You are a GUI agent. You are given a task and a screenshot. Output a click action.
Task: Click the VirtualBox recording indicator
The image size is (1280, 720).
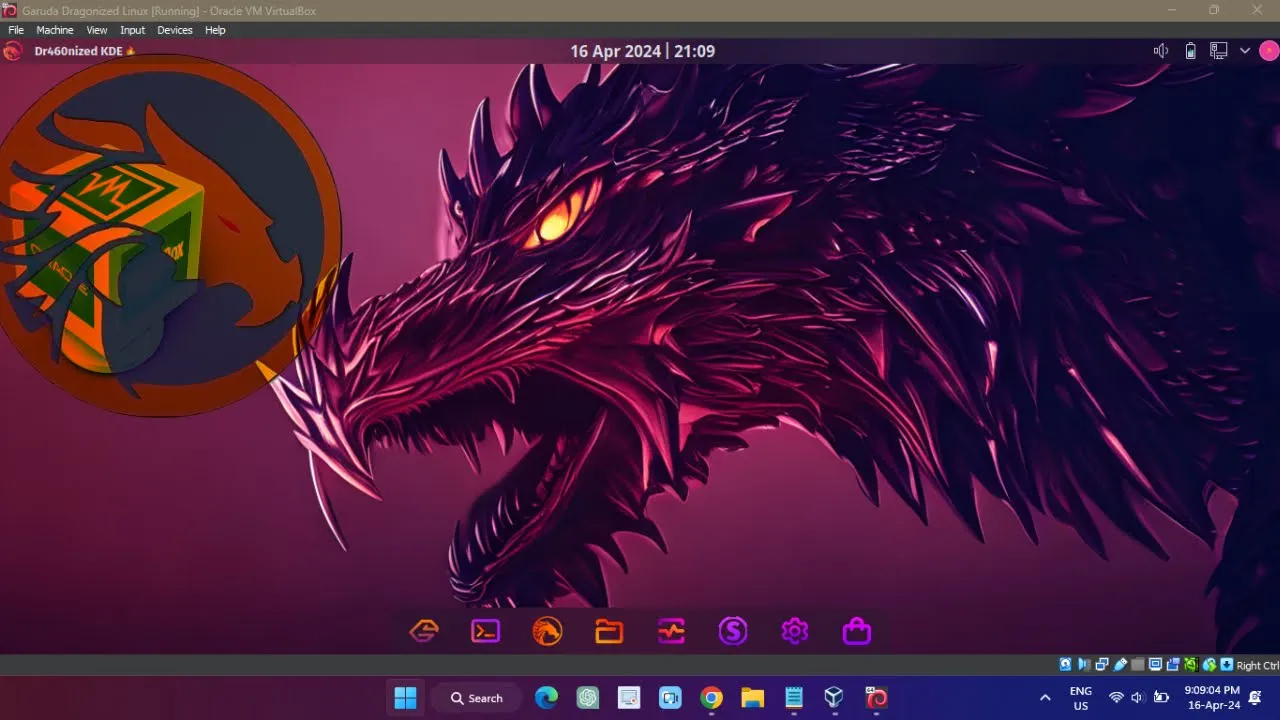(x=1173, y=665)
